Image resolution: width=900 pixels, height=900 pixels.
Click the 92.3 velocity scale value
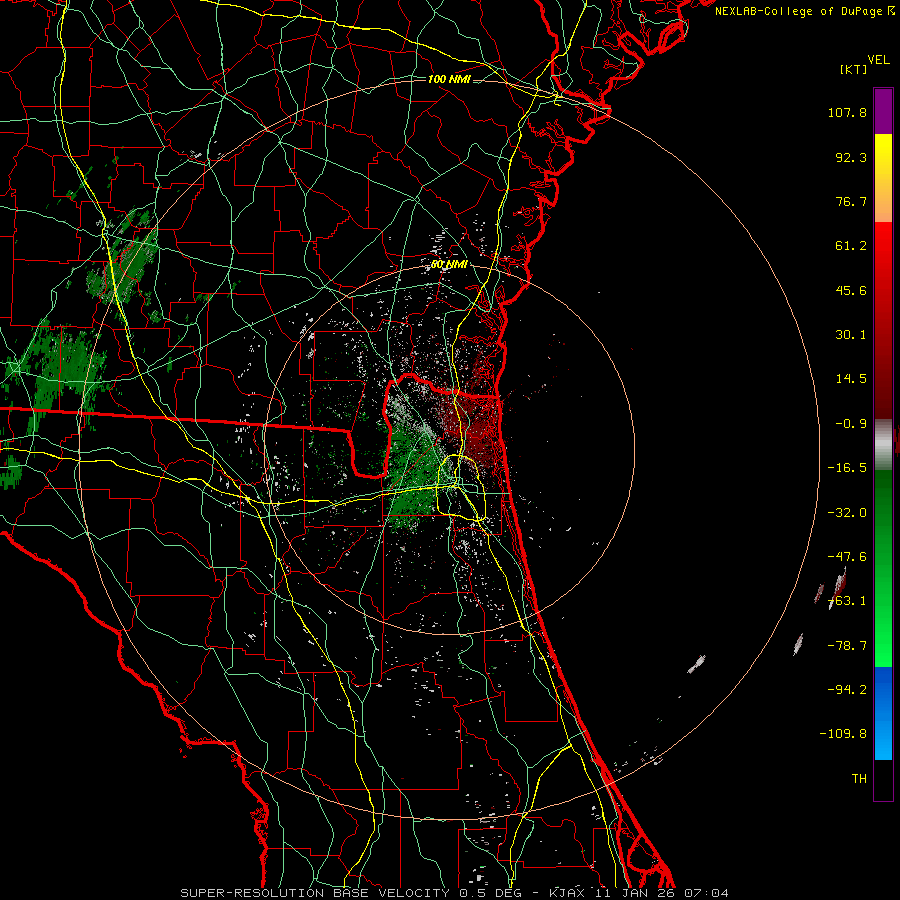click(851, 157)
